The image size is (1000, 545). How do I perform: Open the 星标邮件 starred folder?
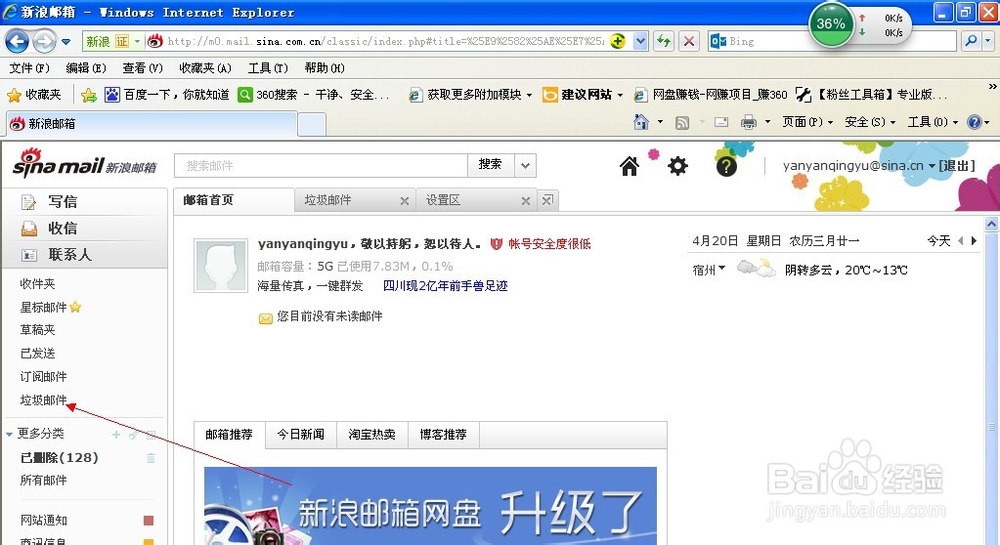click(43, 308)
